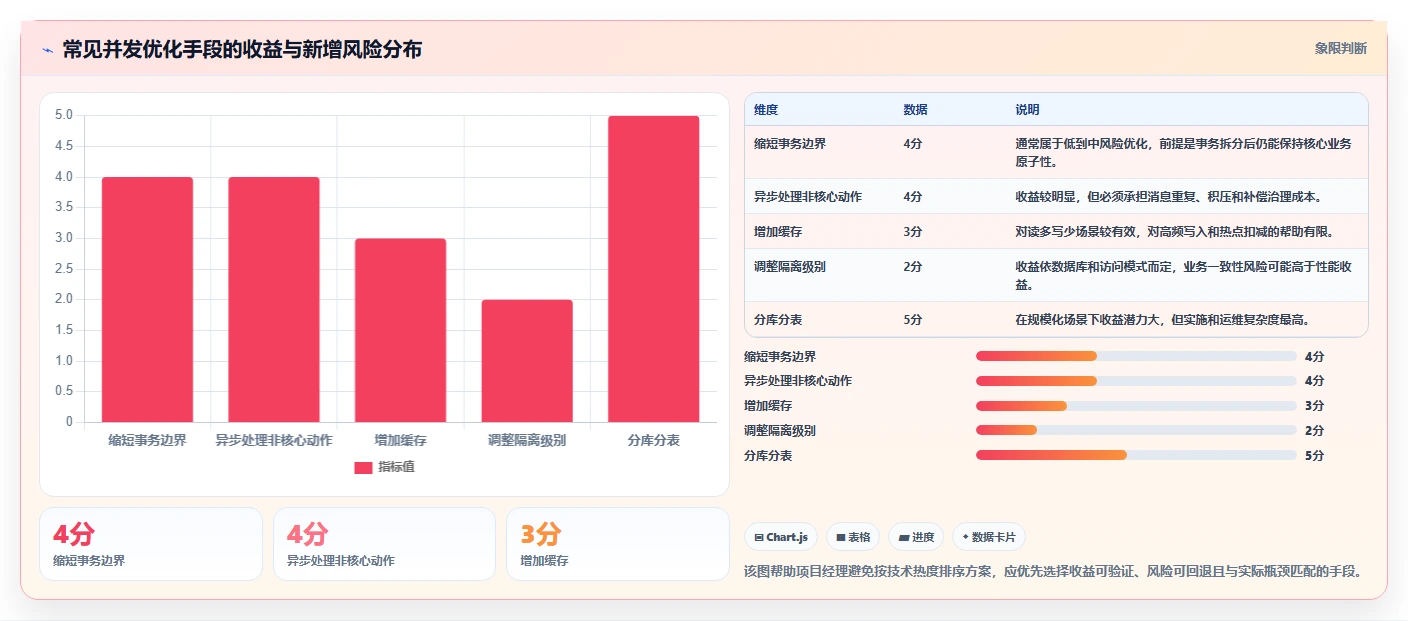Click the 2.5 y-axis tick label

[x=64, y=269]
